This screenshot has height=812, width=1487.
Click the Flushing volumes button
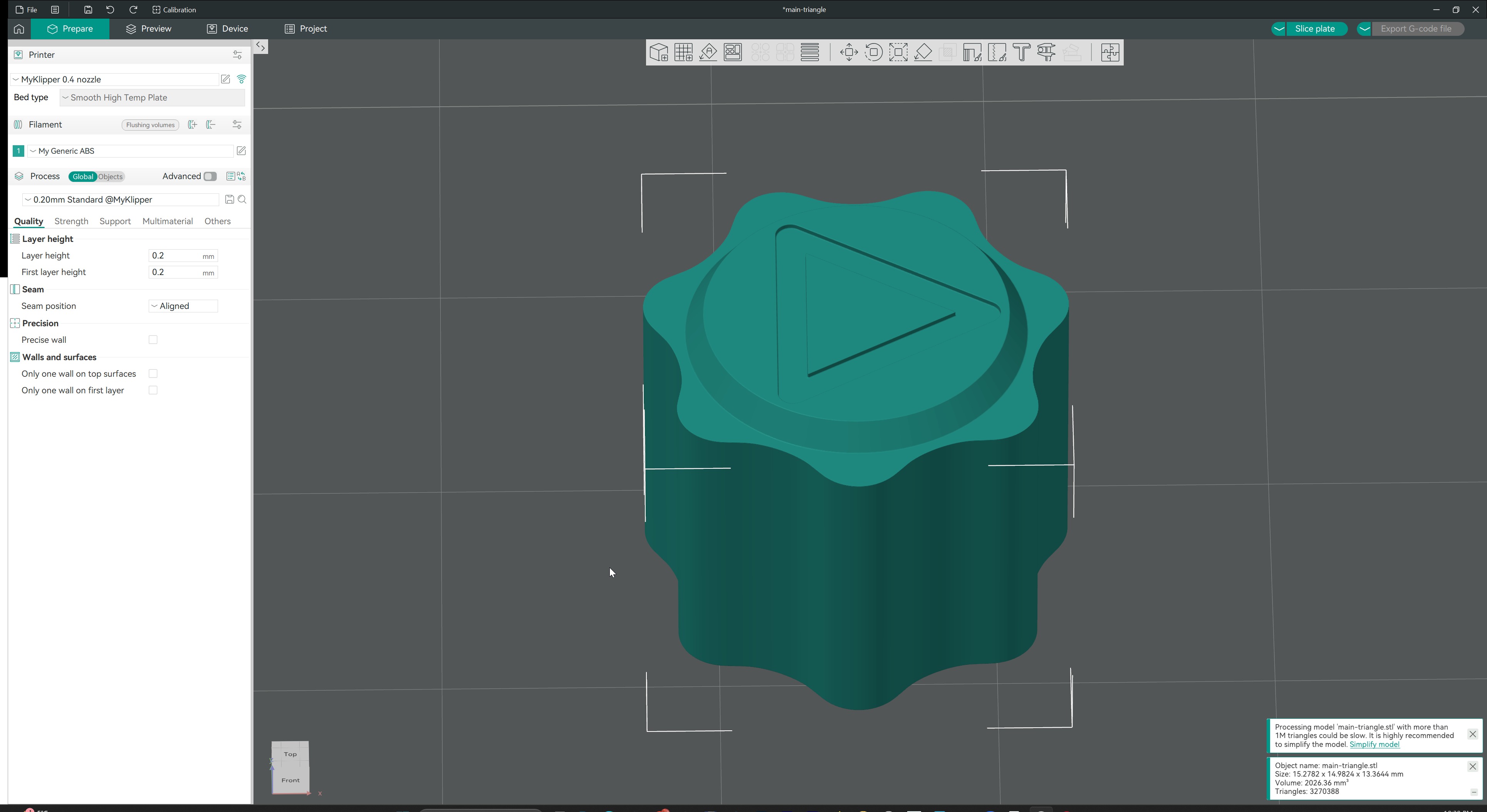coord(150,125)
